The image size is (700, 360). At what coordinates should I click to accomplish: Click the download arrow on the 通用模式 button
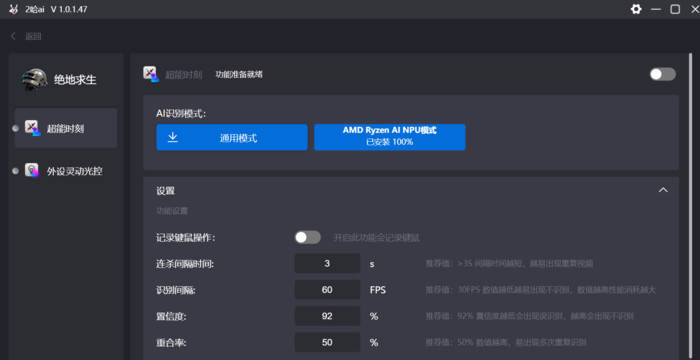coord(173,137)
